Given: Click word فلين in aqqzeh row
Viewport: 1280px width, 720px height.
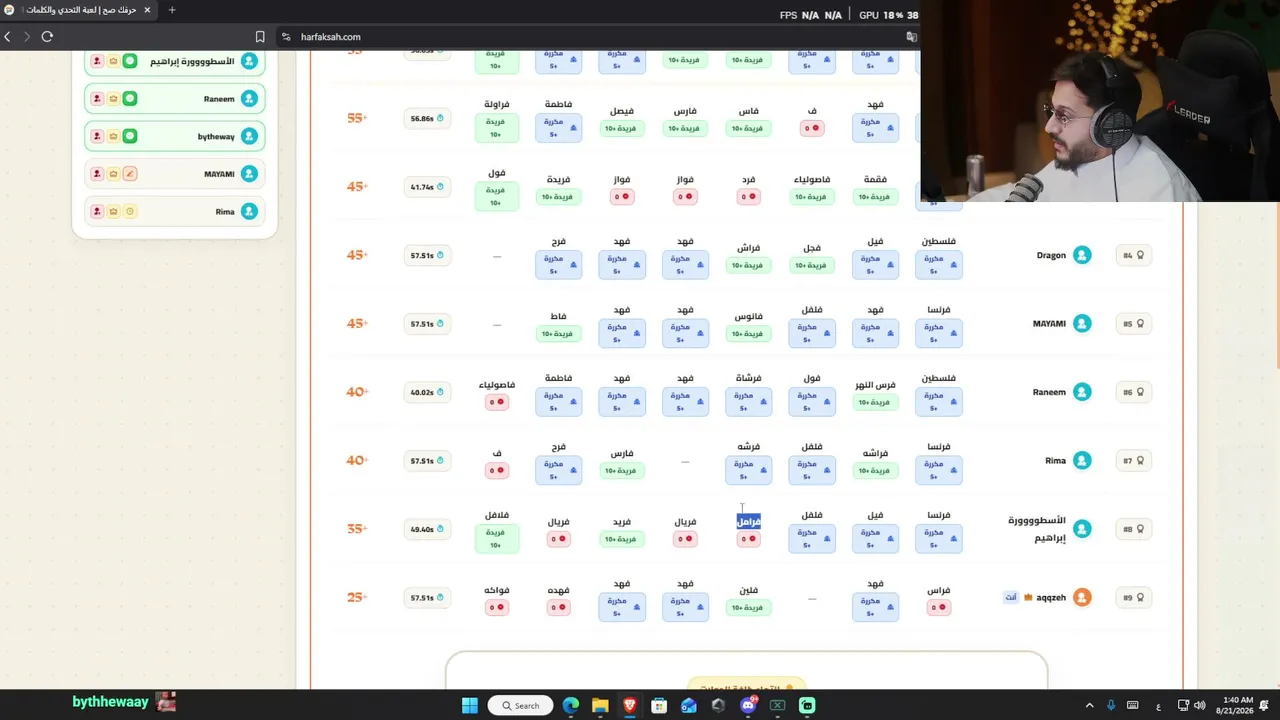Looking at the screenshot, I should click(x=749, y=590).
